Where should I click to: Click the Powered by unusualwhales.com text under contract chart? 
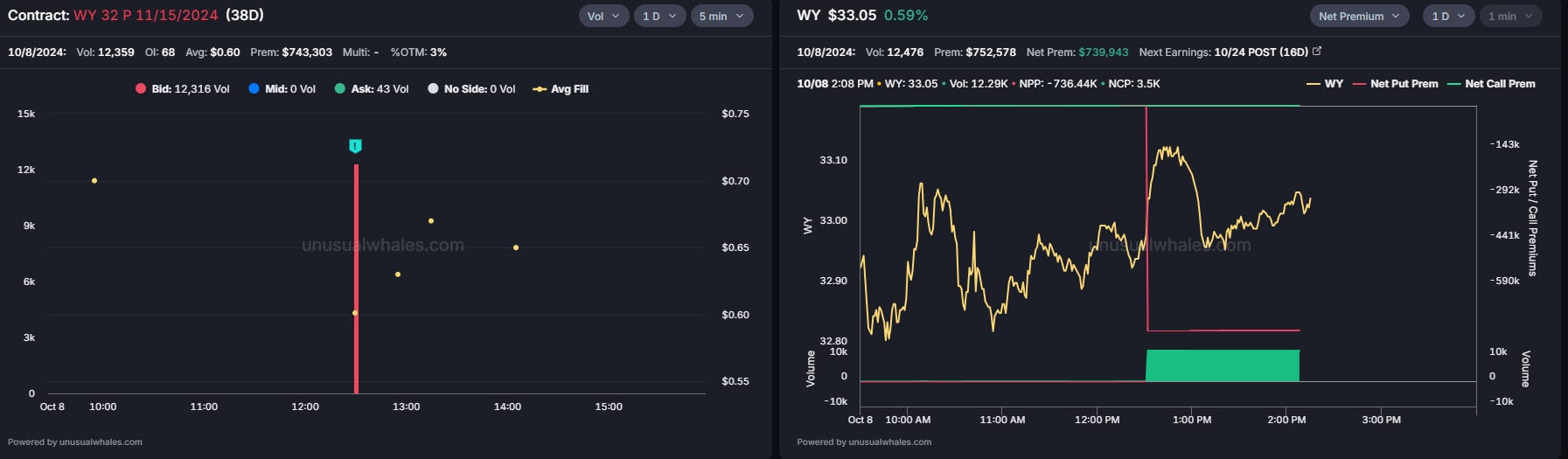pos(75,442)
